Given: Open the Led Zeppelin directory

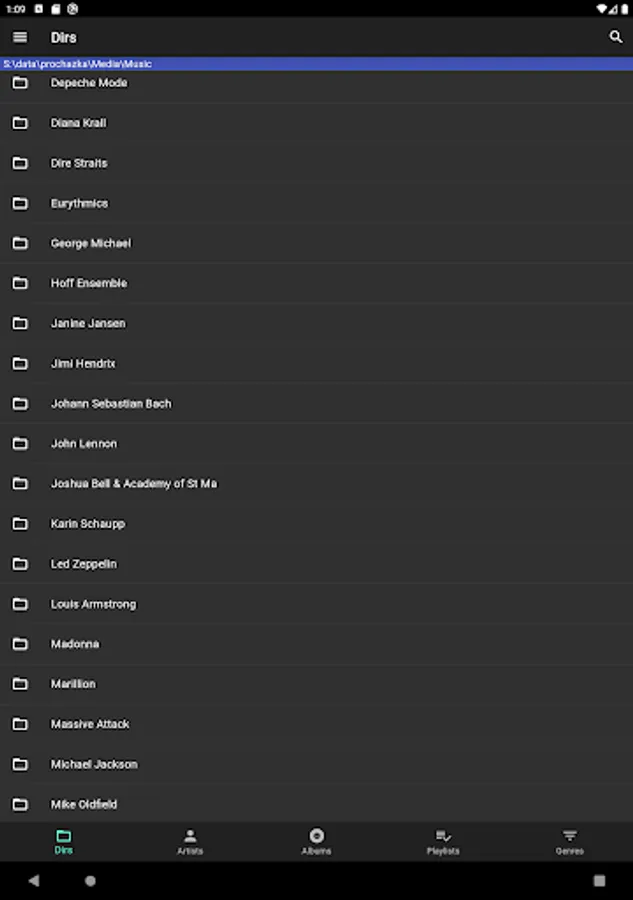Looking at the screenshot, I should [316, 564].
